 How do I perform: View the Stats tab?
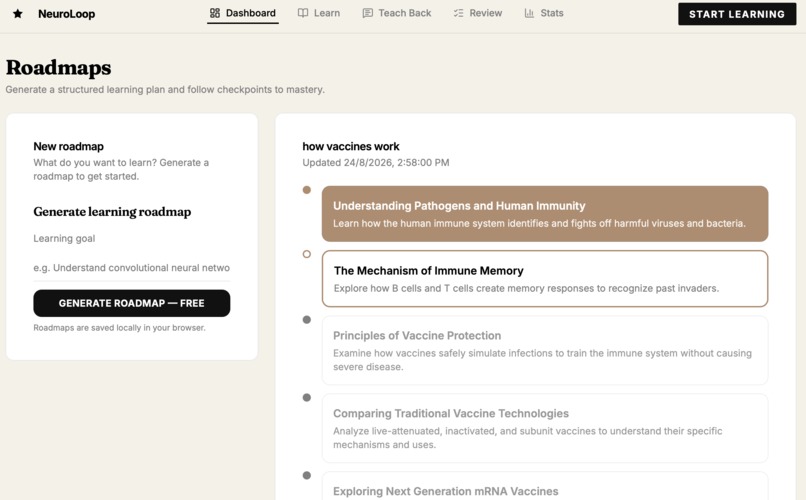(x=544, y=13)
